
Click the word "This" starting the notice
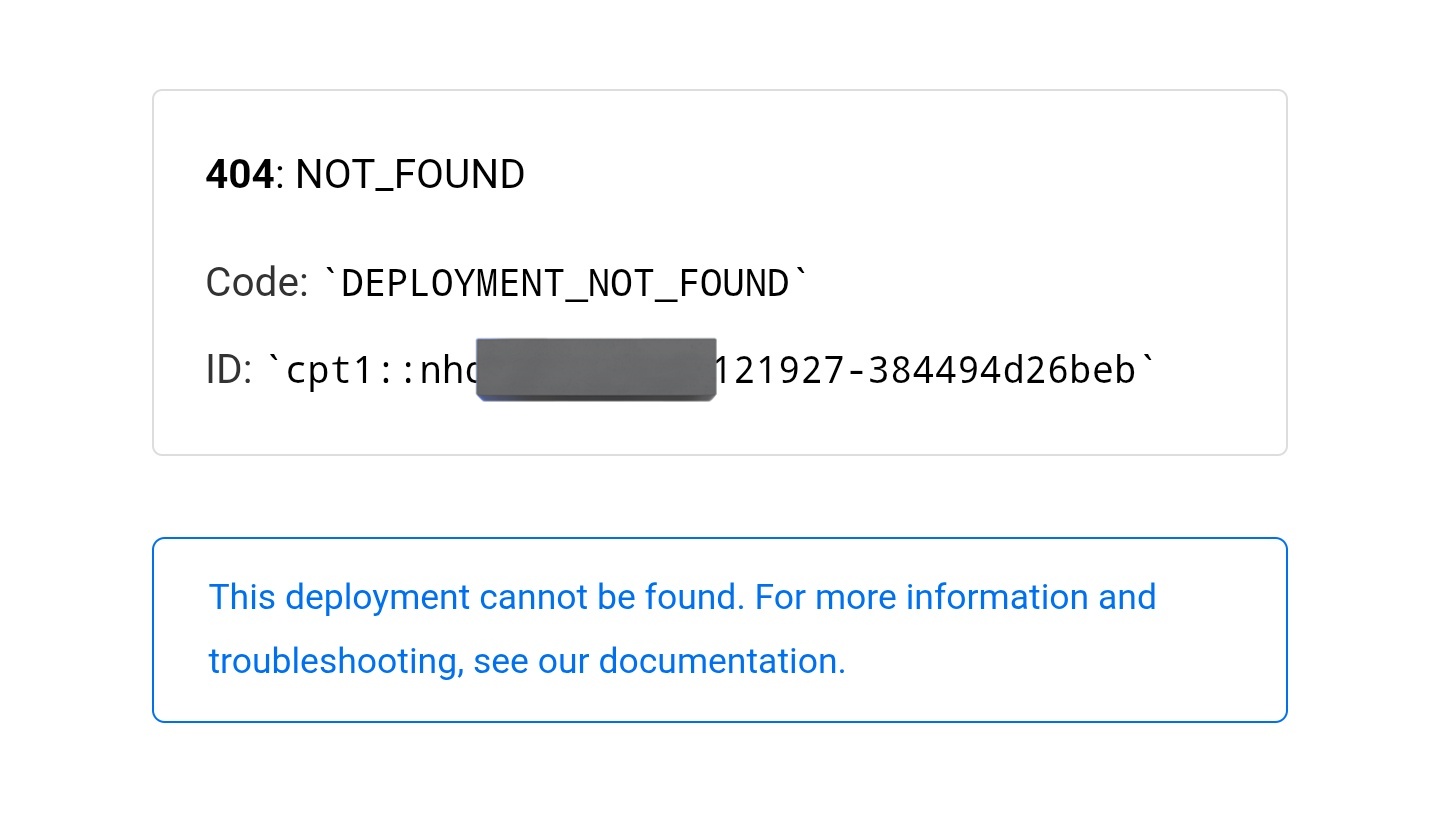click(x=242, y=597)
